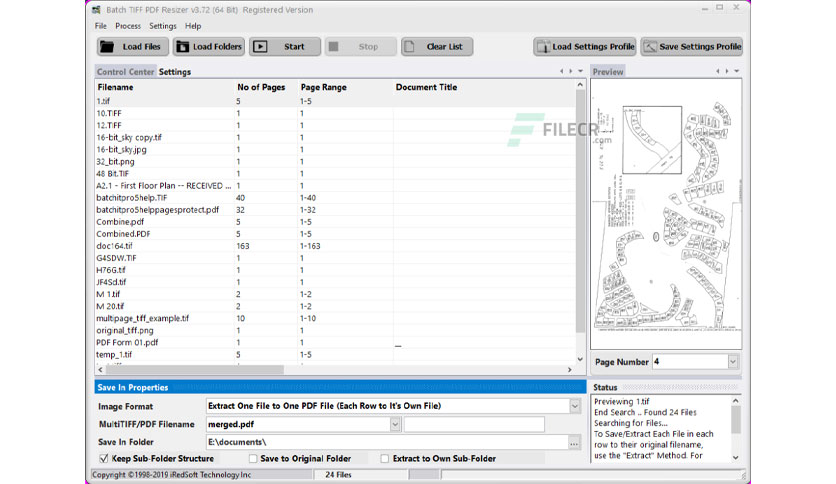Viewport: 836px width, 484px height.
Task: Click the Preview panel right arrow
Action: click(727, 71)
